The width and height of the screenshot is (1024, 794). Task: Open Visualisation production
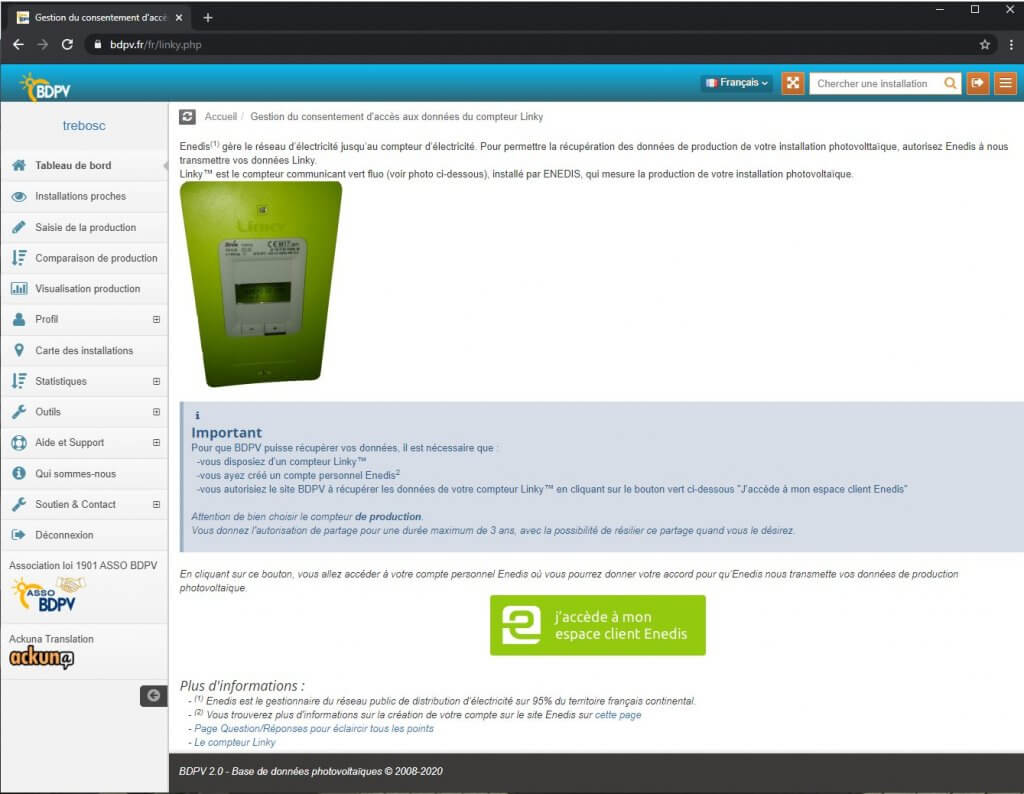coord(84,289)
